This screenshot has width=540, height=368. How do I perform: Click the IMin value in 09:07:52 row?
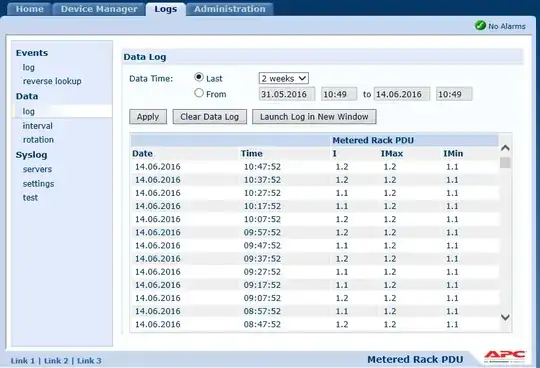452,298
